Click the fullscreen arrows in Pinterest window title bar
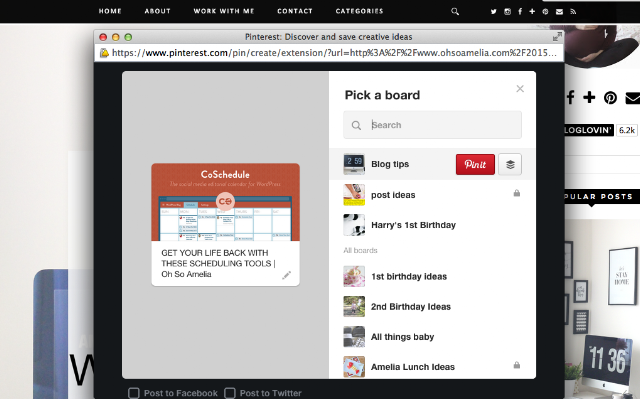The image size is (640, 399). pyautogui.click(x=557, y=37)
